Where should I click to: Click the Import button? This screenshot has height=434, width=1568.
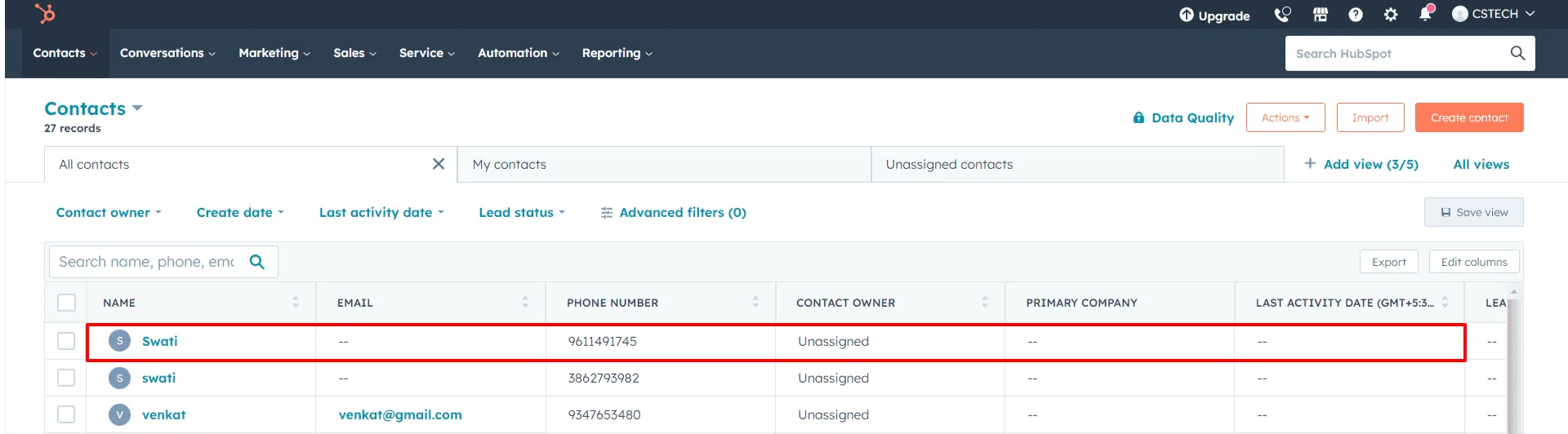[x=1370, y=117]
